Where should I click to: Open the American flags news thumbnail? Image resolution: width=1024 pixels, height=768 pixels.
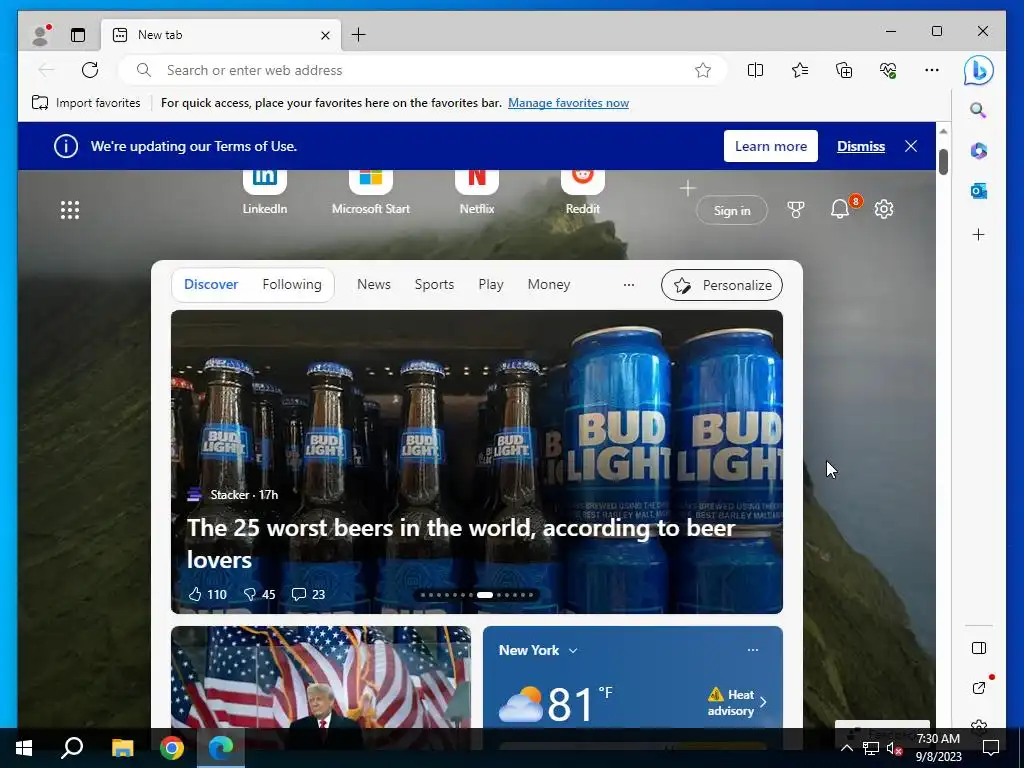(x=321, y=677)
